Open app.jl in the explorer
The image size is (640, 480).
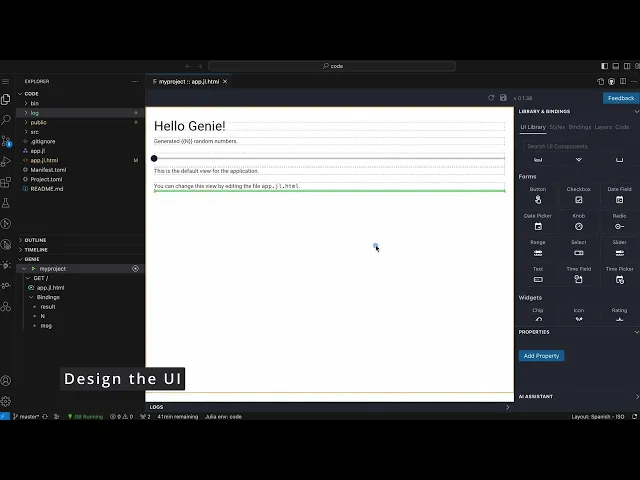pos(38,151)
